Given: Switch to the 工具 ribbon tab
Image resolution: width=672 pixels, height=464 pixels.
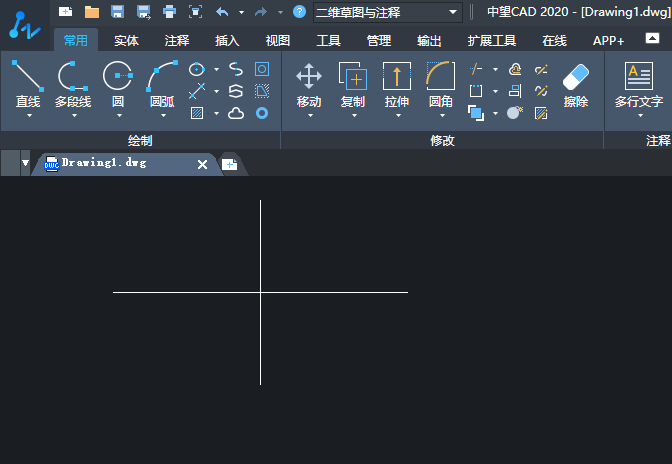Looking at the screenshot, I should (x=328, y=41).
